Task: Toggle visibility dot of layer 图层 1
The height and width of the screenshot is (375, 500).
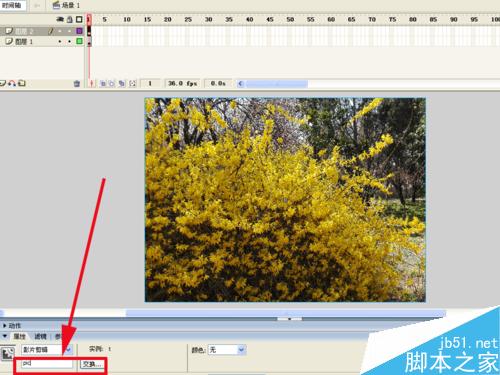Action: click(x=60, y=41)
